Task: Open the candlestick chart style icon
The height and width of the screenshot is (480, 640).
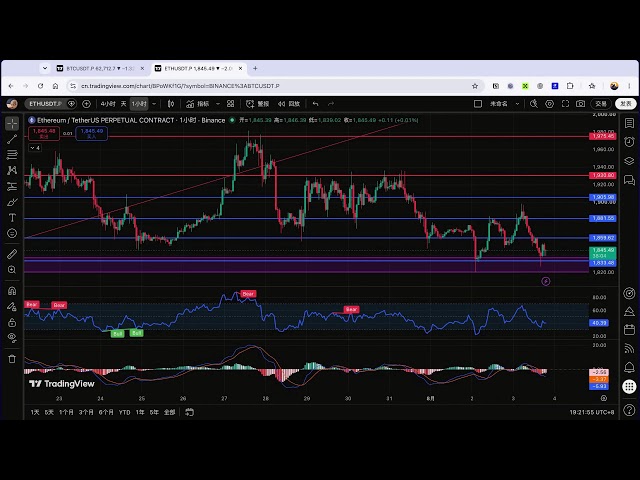Action: (171, 104)
